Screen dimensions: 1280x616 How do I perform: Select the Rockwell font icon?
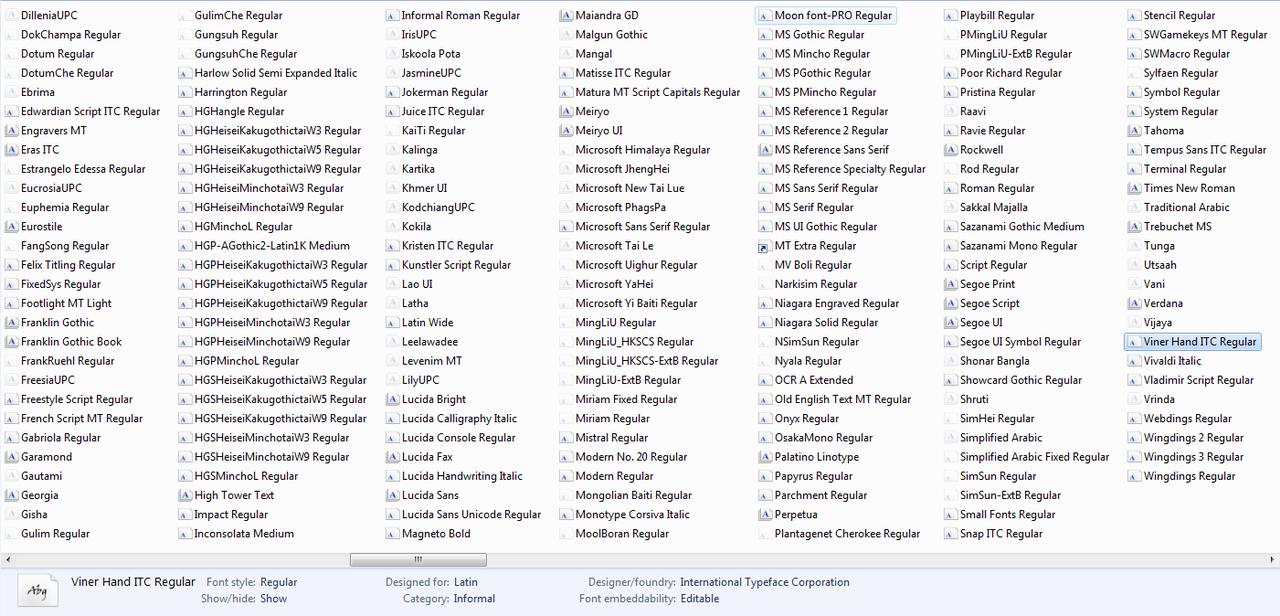[952, 150]
